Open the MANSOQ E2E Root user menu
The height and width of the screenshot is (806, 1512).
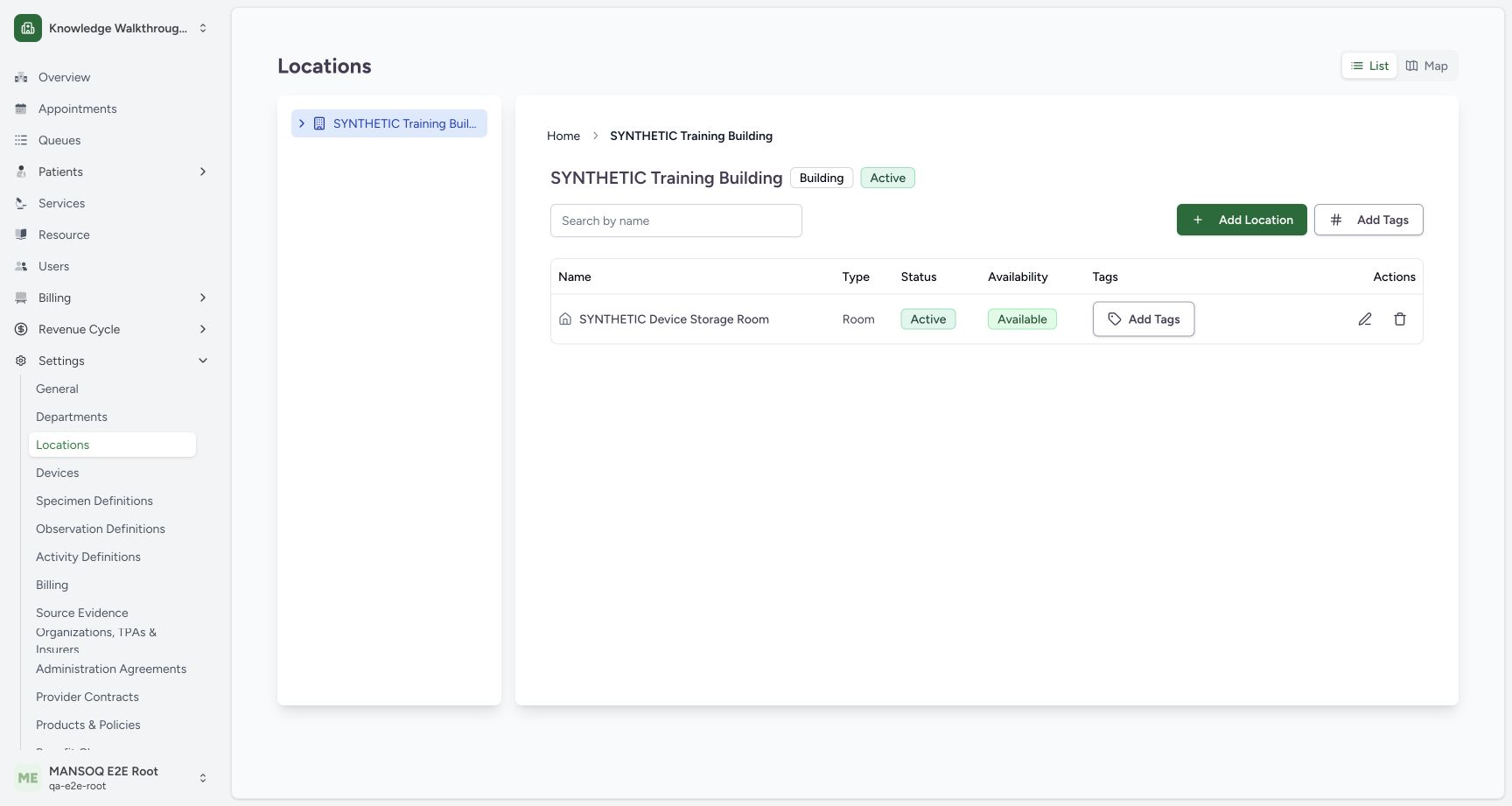112,778
